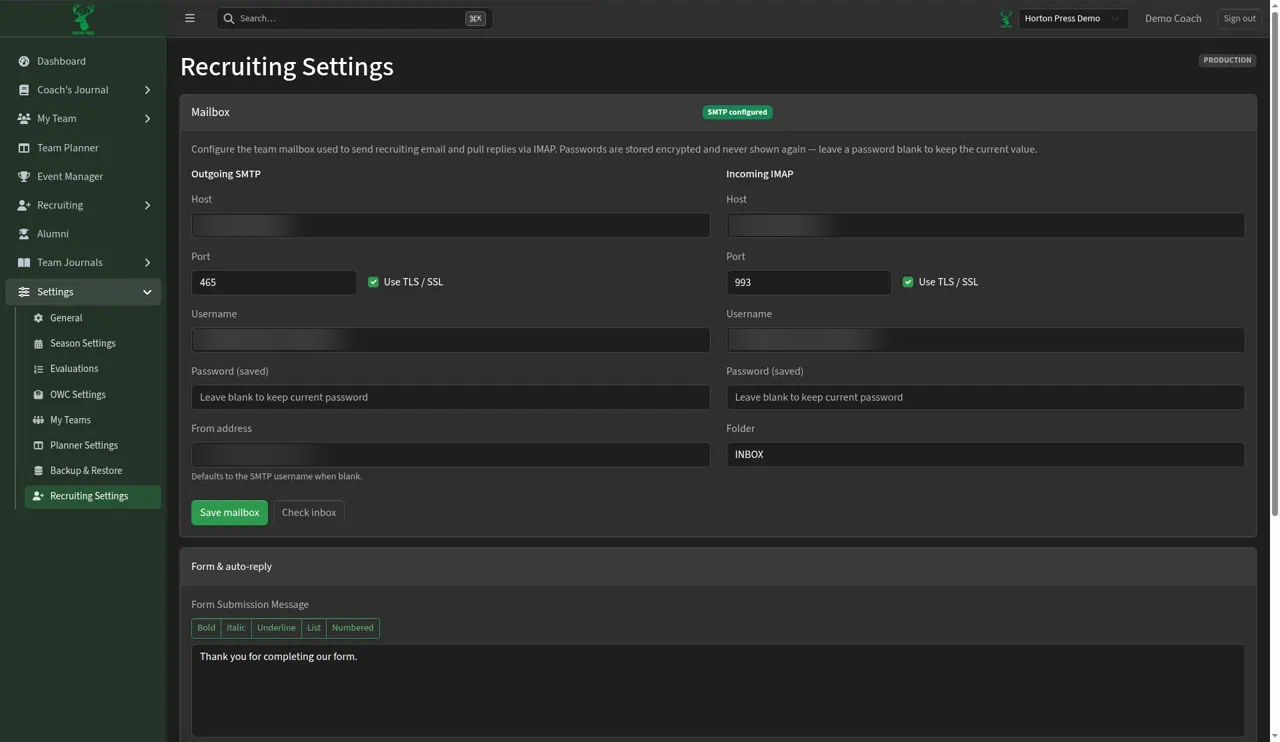Open Planner Settings in the sidebar
The image size is (1280, 742).
tap(92, 446)
